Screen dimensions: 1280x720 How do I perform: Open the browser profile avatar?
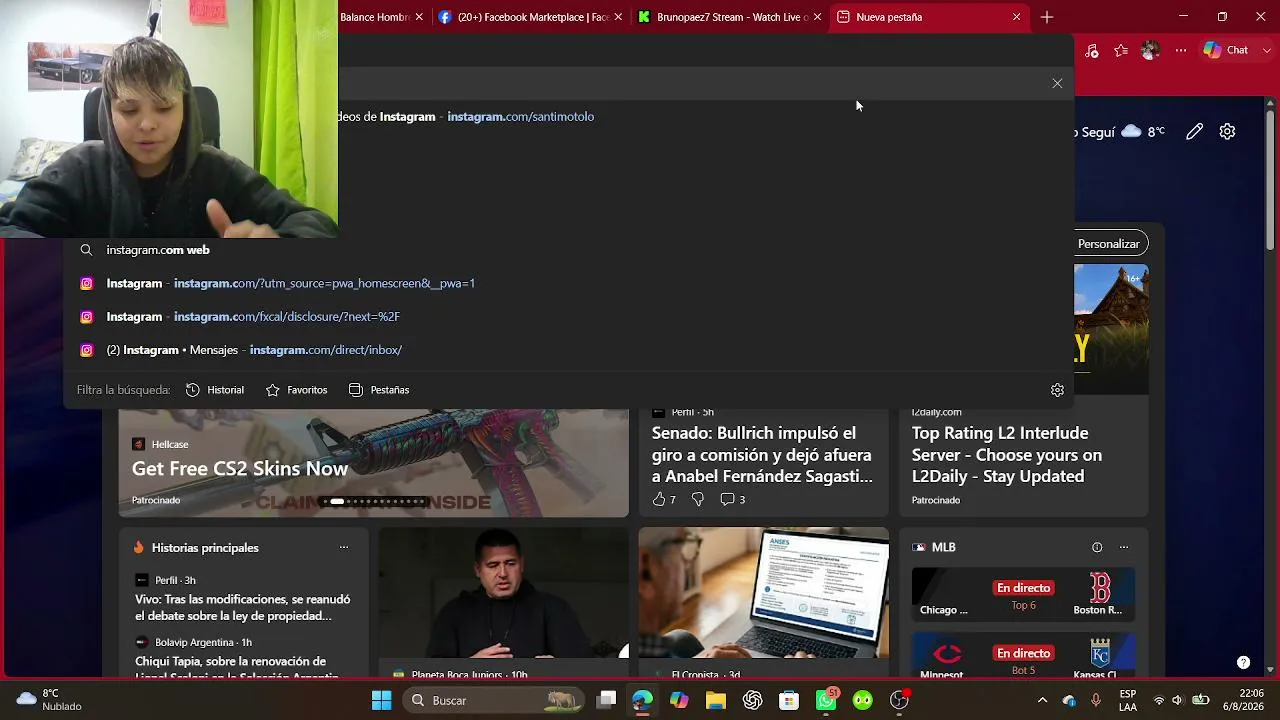1151,50
